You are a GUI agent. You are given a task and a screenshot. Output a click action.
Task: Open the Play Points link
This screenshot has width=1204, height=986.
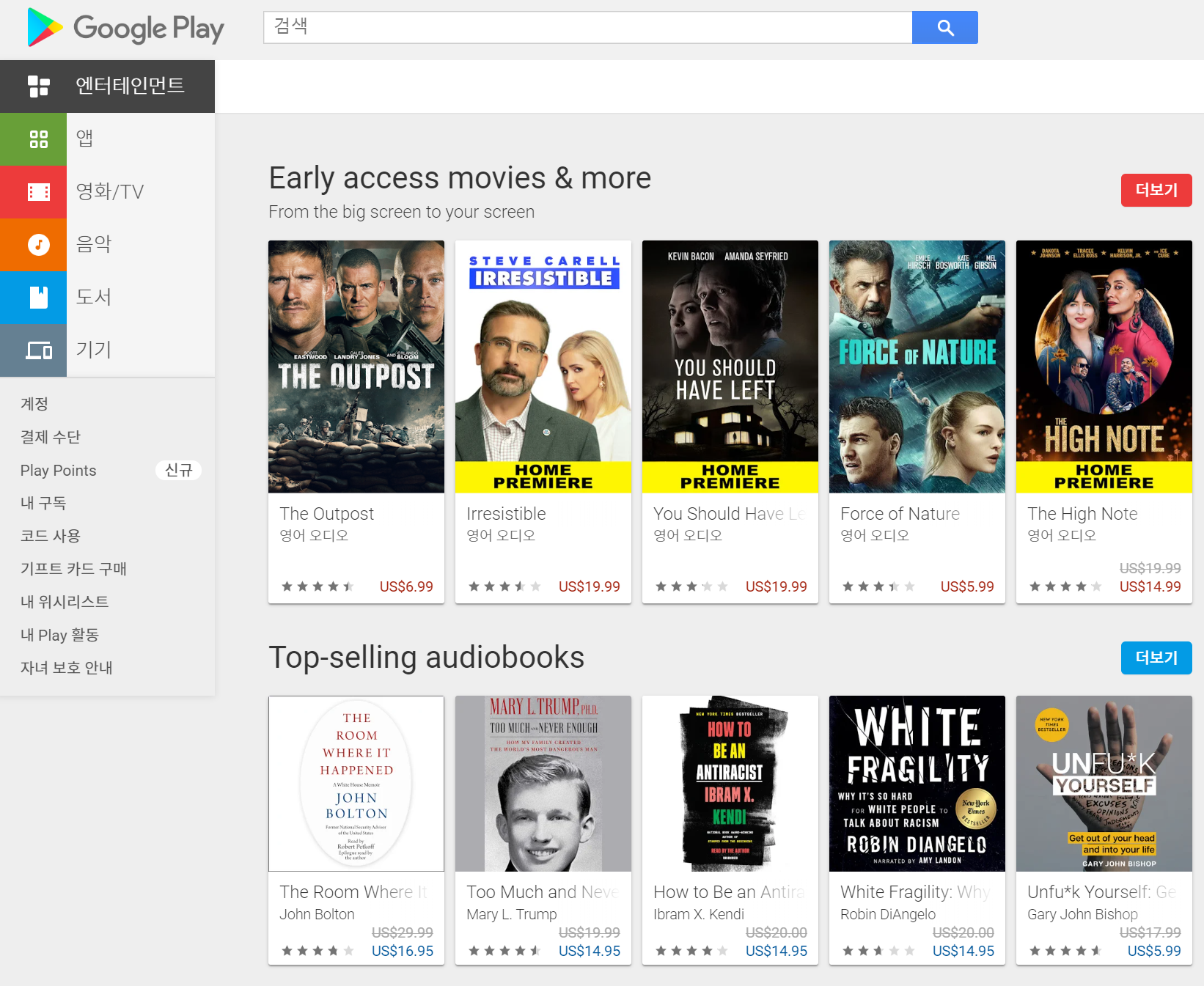(59, 471)
